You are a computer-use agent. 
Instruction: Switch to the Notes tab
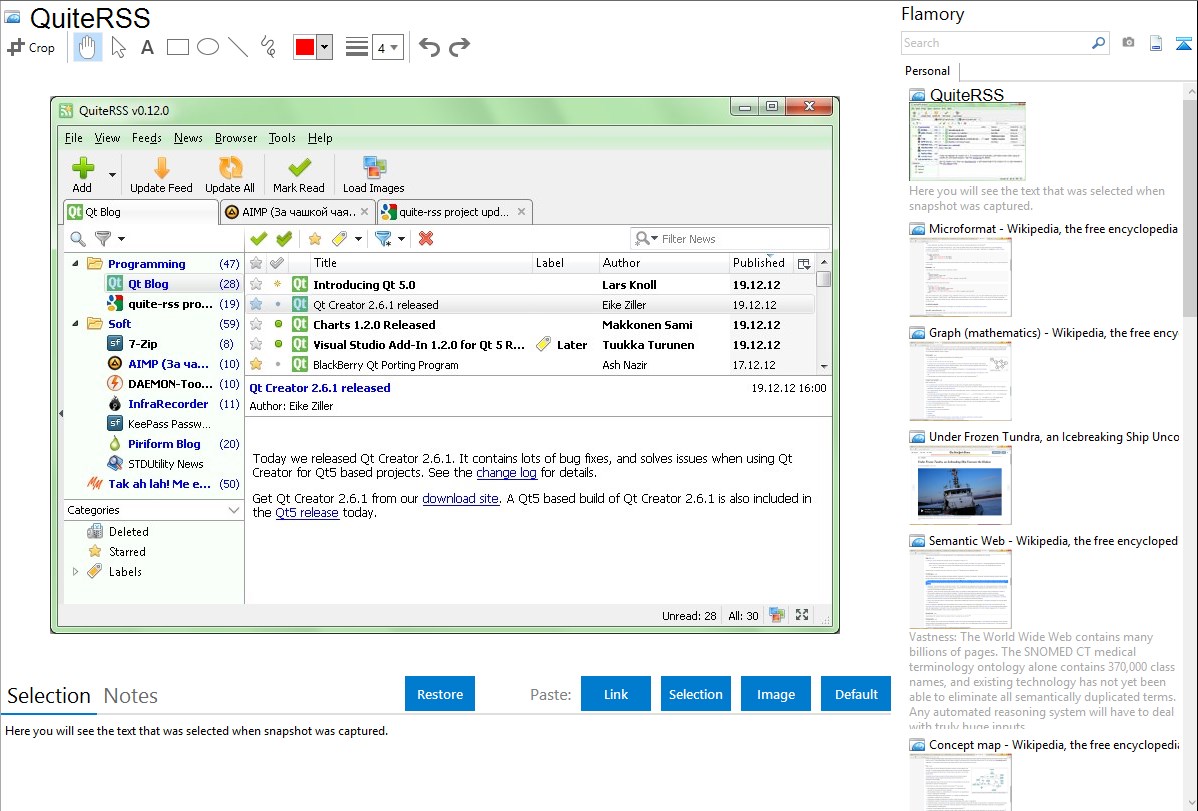pyautogui.click(x=131, y=696)
